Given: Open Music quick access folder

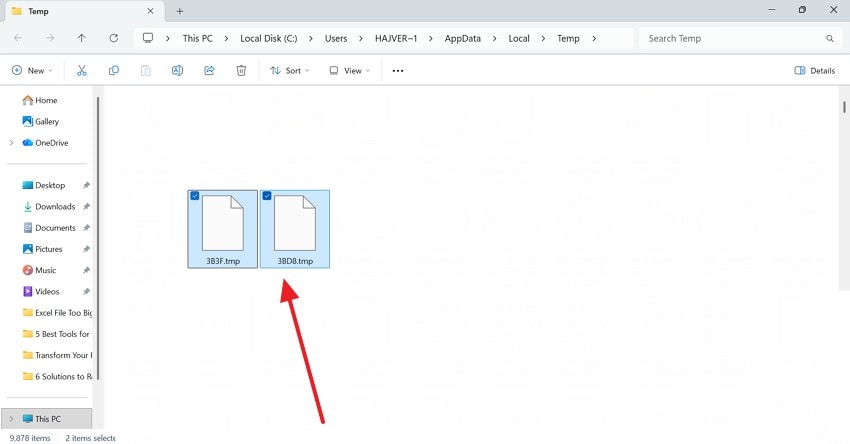Looking at the screenshot, I should pyautogui.click(x=40, y=270).
